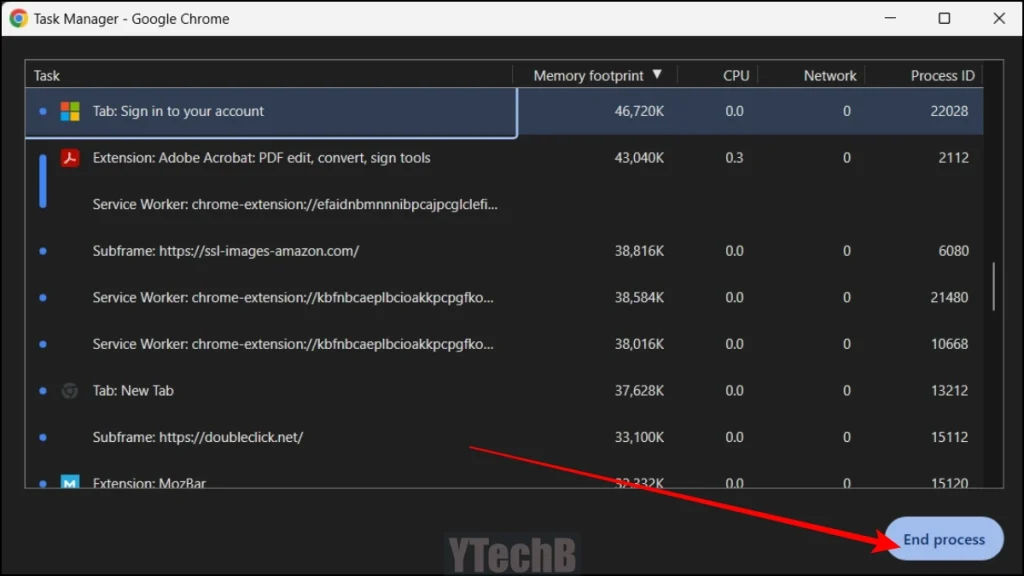Minimize the Task Manager window
Screen dimensions: 1024x576
pyautogui.click(x=890, y=18)
